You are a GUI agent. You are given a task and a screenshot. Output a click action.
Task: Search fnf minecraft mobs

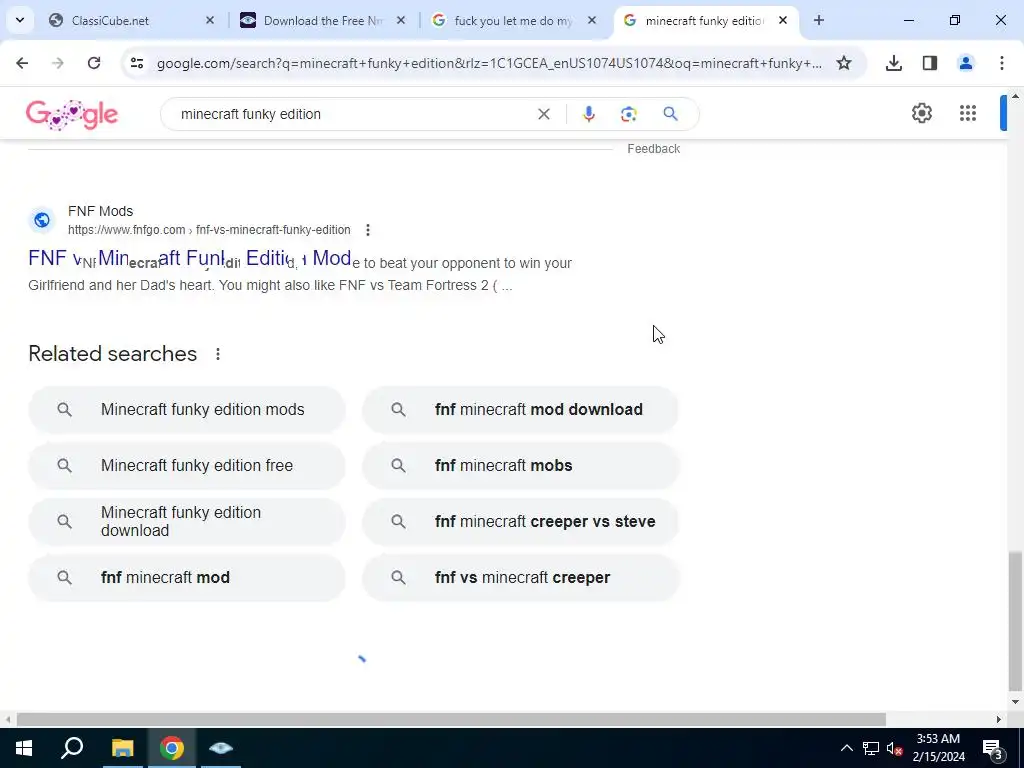520,466
